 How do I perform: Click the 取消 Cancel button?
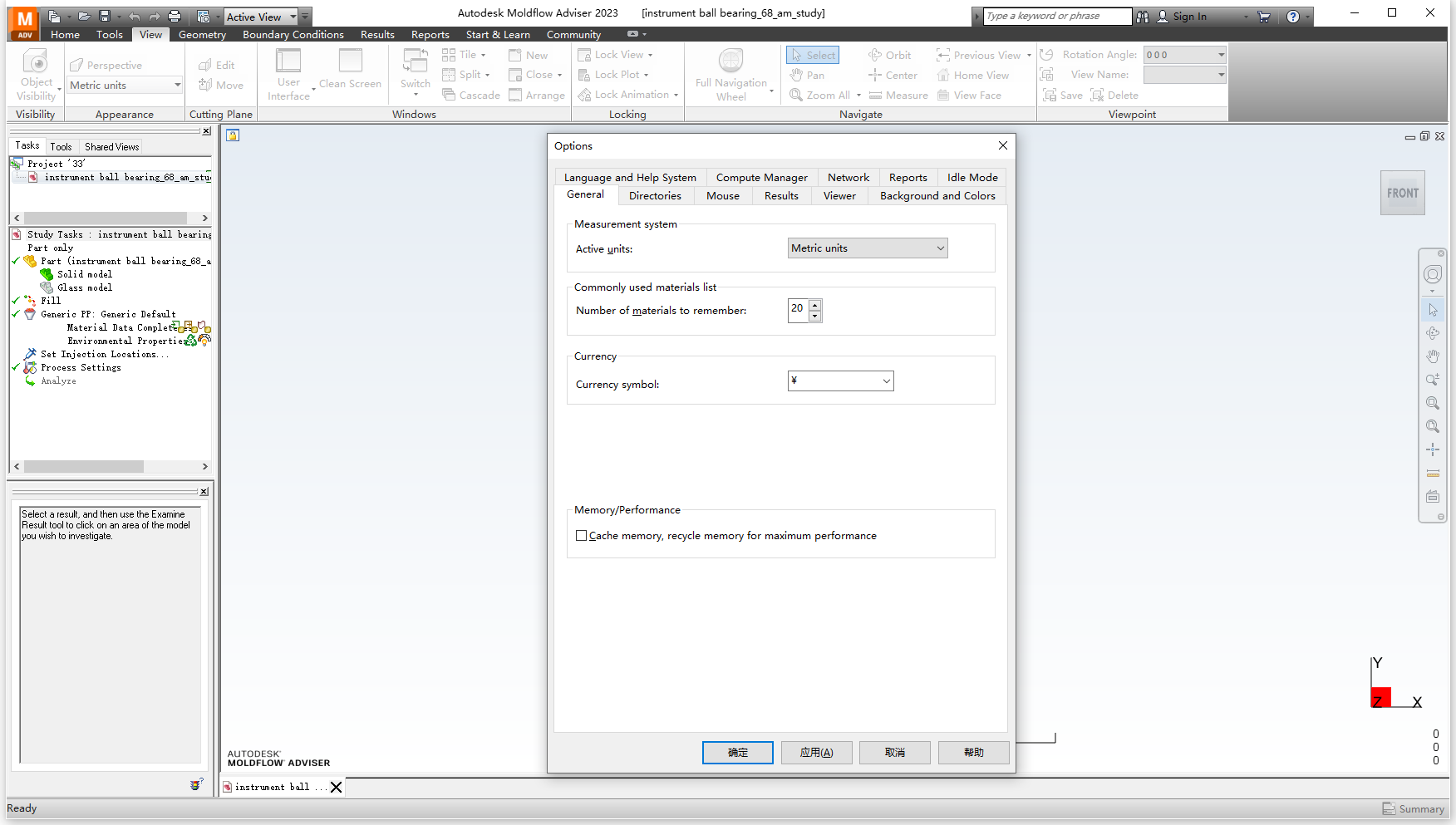tap(895, 753)
